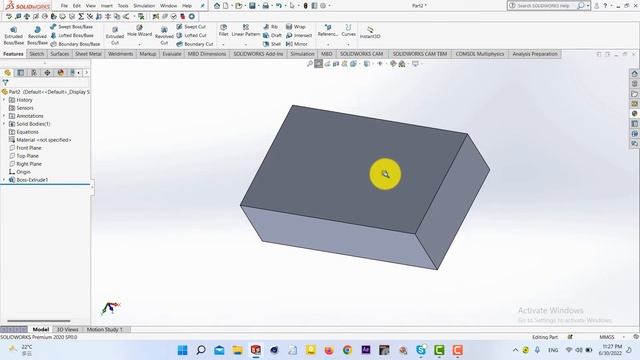
Task: Switch to the Evaluate tab
Action: pyautogui.click(x=171, y=54)
